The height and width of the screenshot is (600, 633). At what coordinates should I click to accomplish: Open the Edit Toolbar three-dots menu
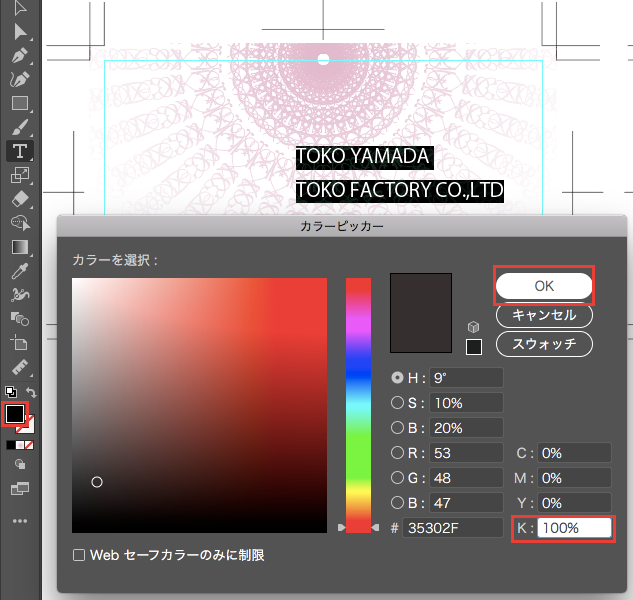pyautogui.click(x=19, y=521)
